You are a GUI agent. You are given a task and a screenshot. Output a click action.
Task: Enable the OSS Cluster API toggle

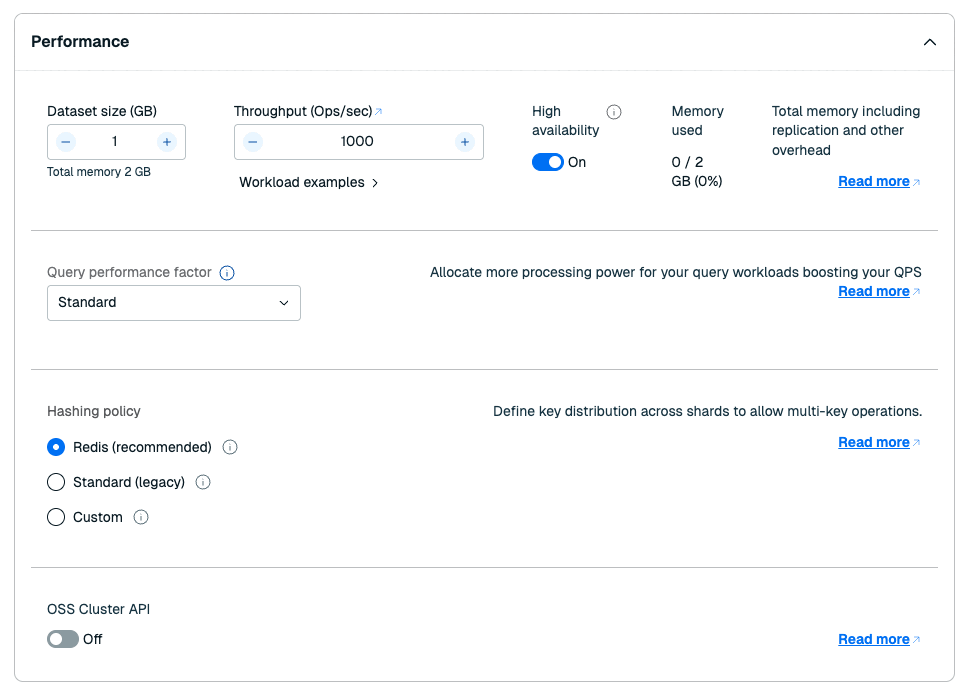(63, 639)
